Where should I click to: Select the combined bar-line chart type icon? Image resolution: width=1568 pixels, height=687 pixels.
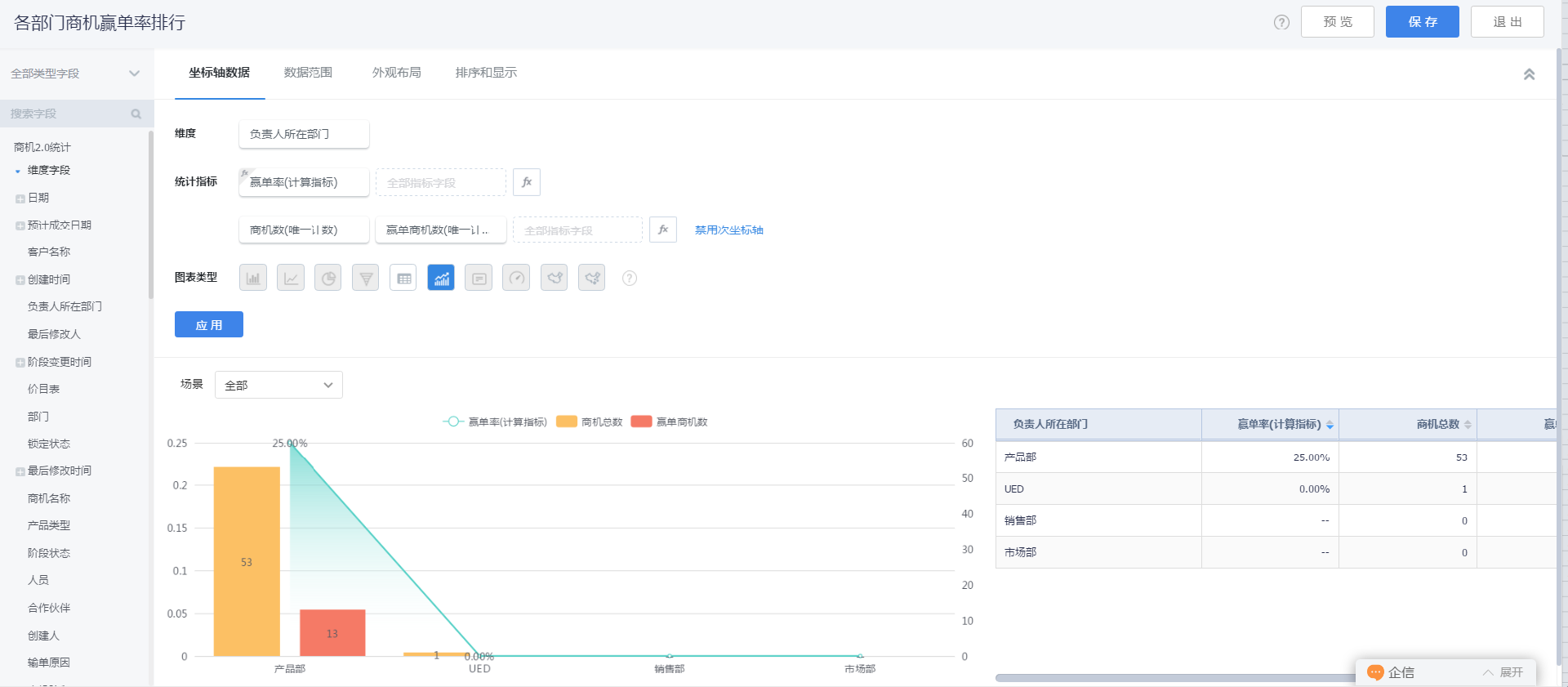(x=441, y=278)
